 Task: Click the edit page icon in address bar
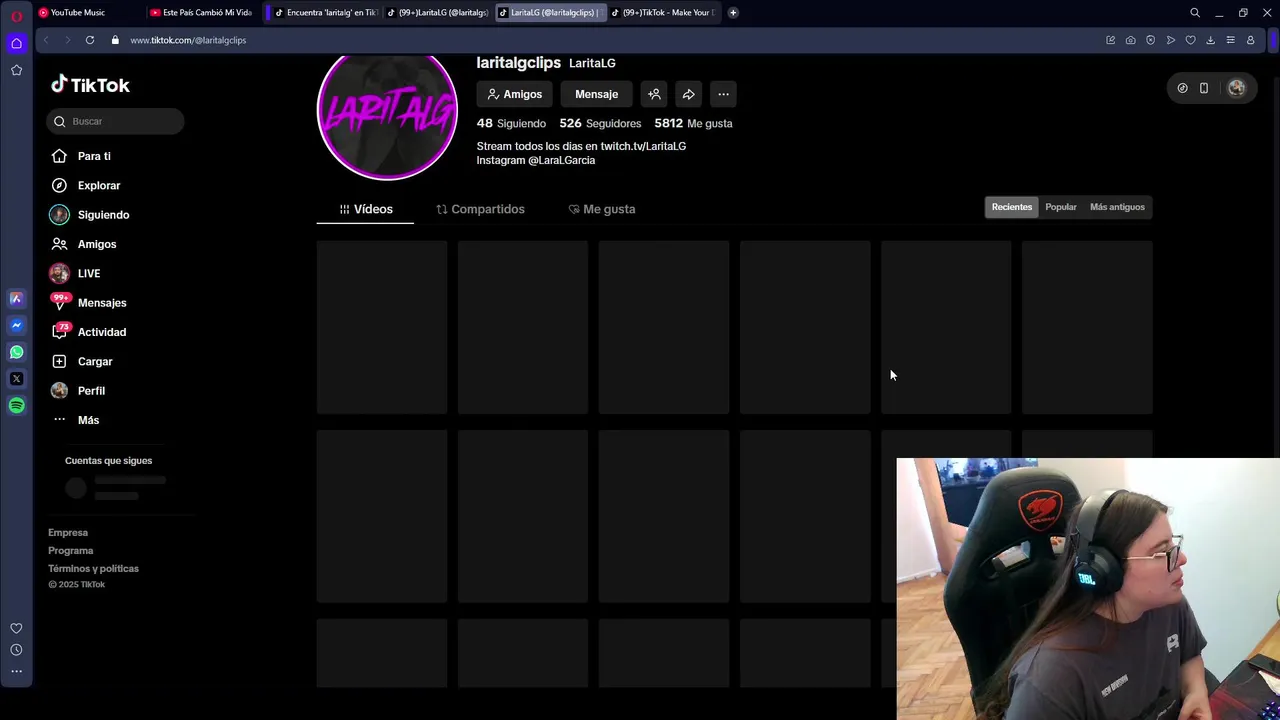(x=1110, y=40)
